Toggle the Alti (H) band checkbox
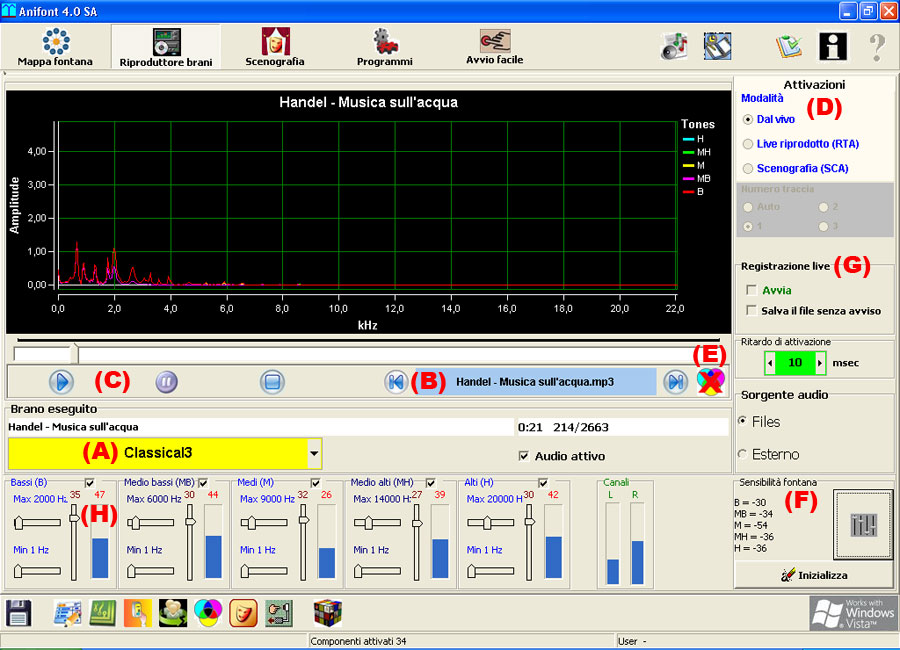900x650 pixels. click(x=543, y=483)
